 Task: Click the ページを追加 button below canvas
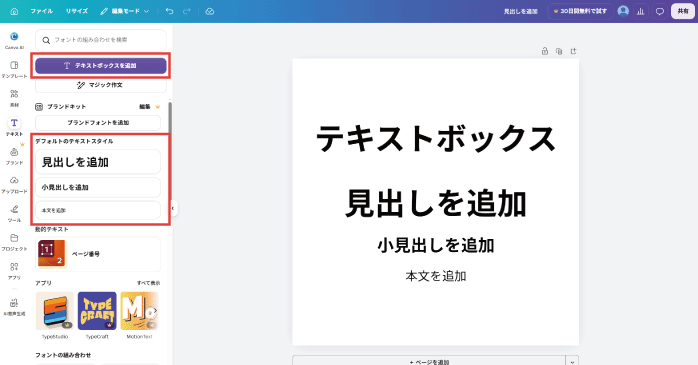tap(429, 361)
